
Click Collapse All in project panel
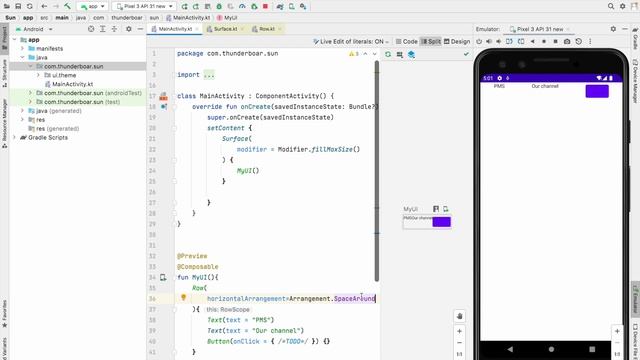(x=114, y=29)
